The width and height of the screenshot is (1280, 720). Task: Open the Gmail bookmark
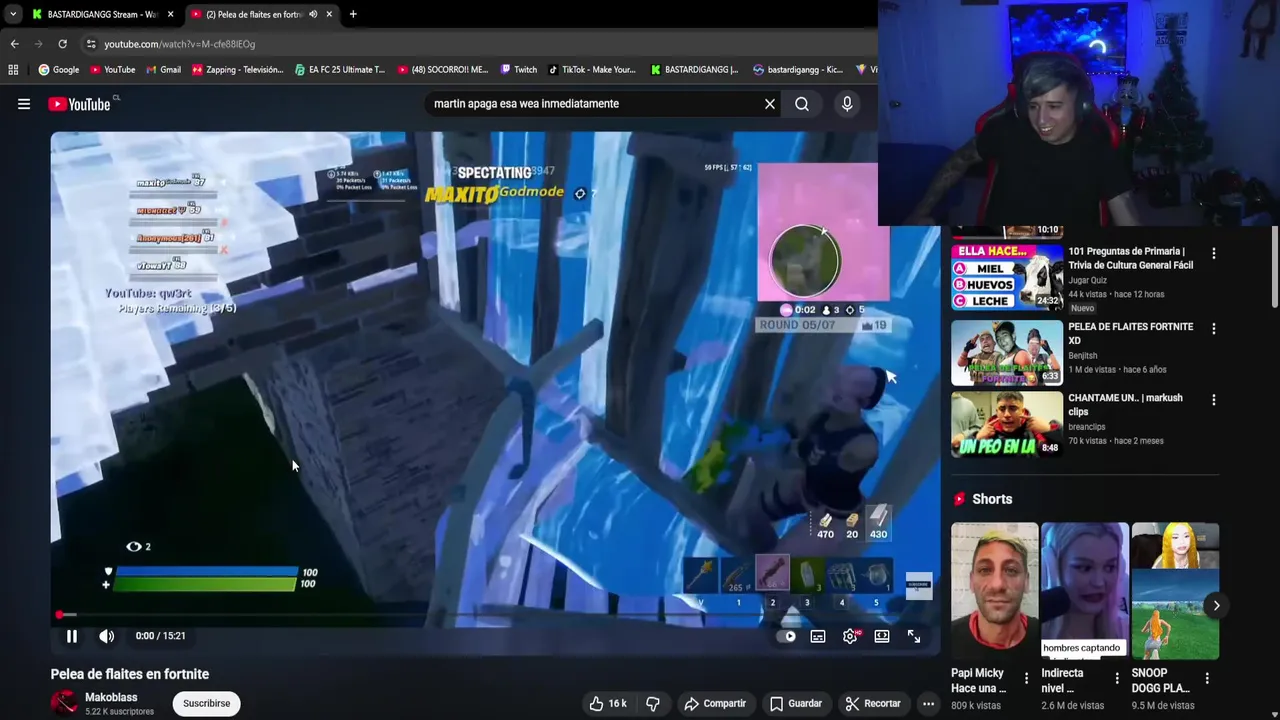[163, 70]
